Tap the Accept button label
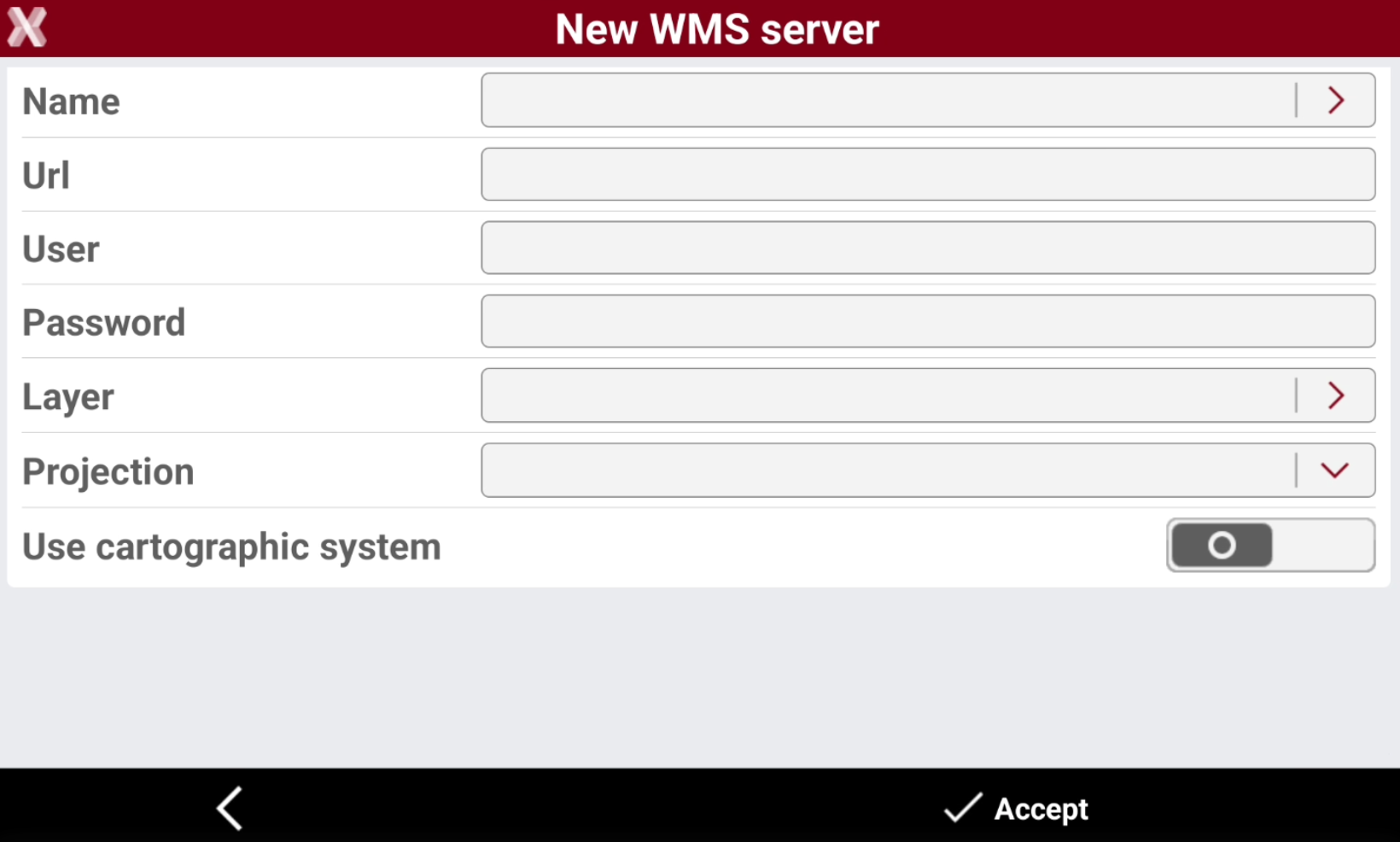Viewport: 1400px width, 842px height. click(1041, 809)
